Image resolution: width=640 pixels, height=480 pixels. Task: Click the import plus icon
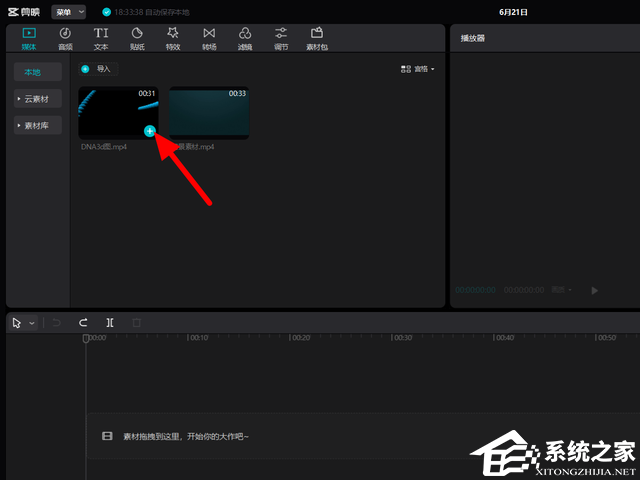point(85,69)
